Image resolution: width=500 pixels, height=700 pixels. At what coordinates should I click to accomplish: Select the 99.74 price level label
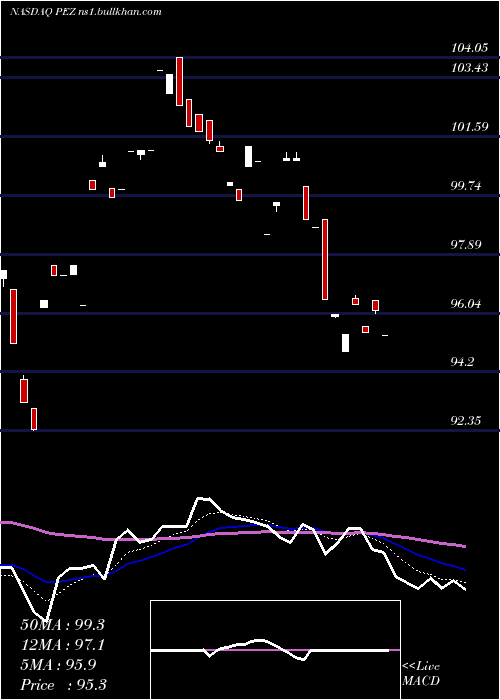coord(466,186)
